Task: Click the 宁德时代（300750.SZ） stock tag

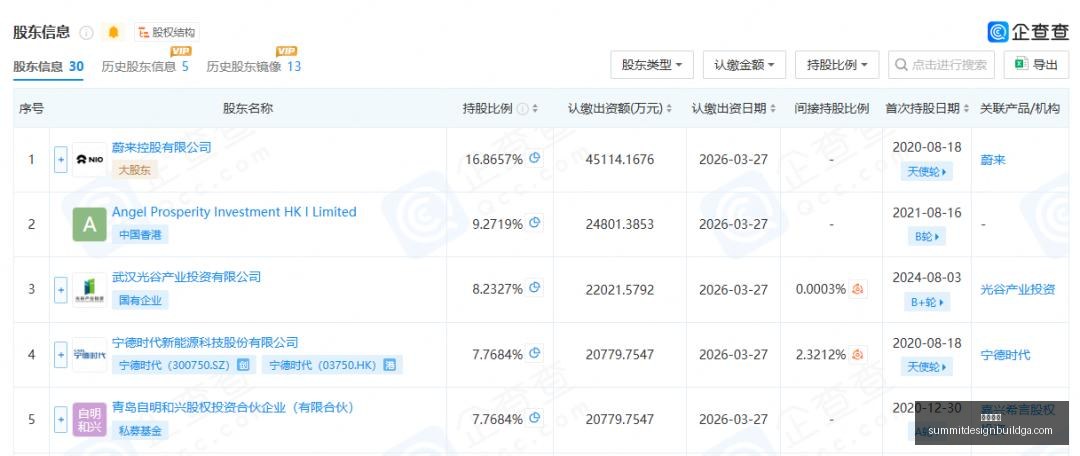Action: point(183,365)
